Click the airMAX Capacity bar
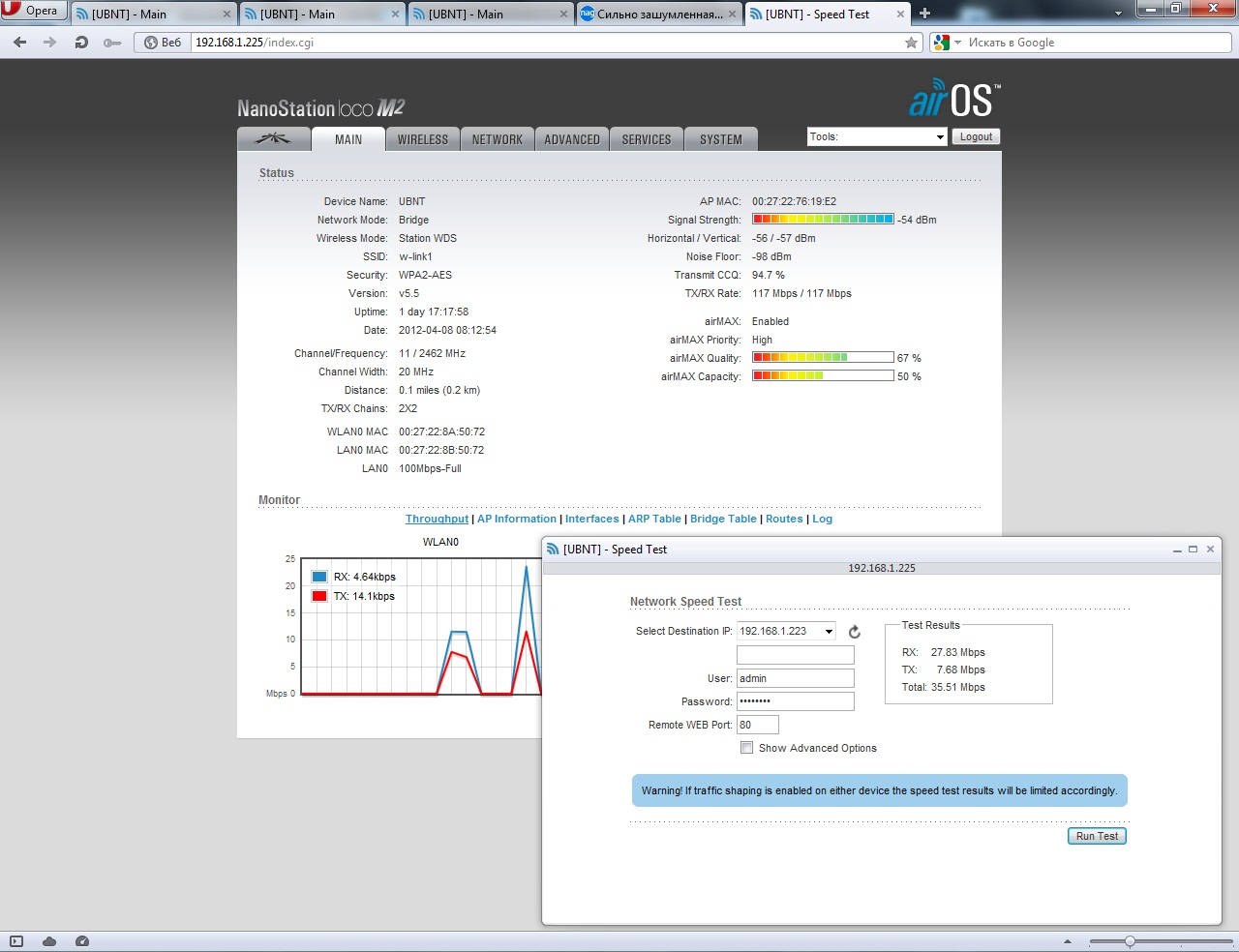The width and height of the screenshot is (1239, 952). pyautogui.click(x=823, y=376)
